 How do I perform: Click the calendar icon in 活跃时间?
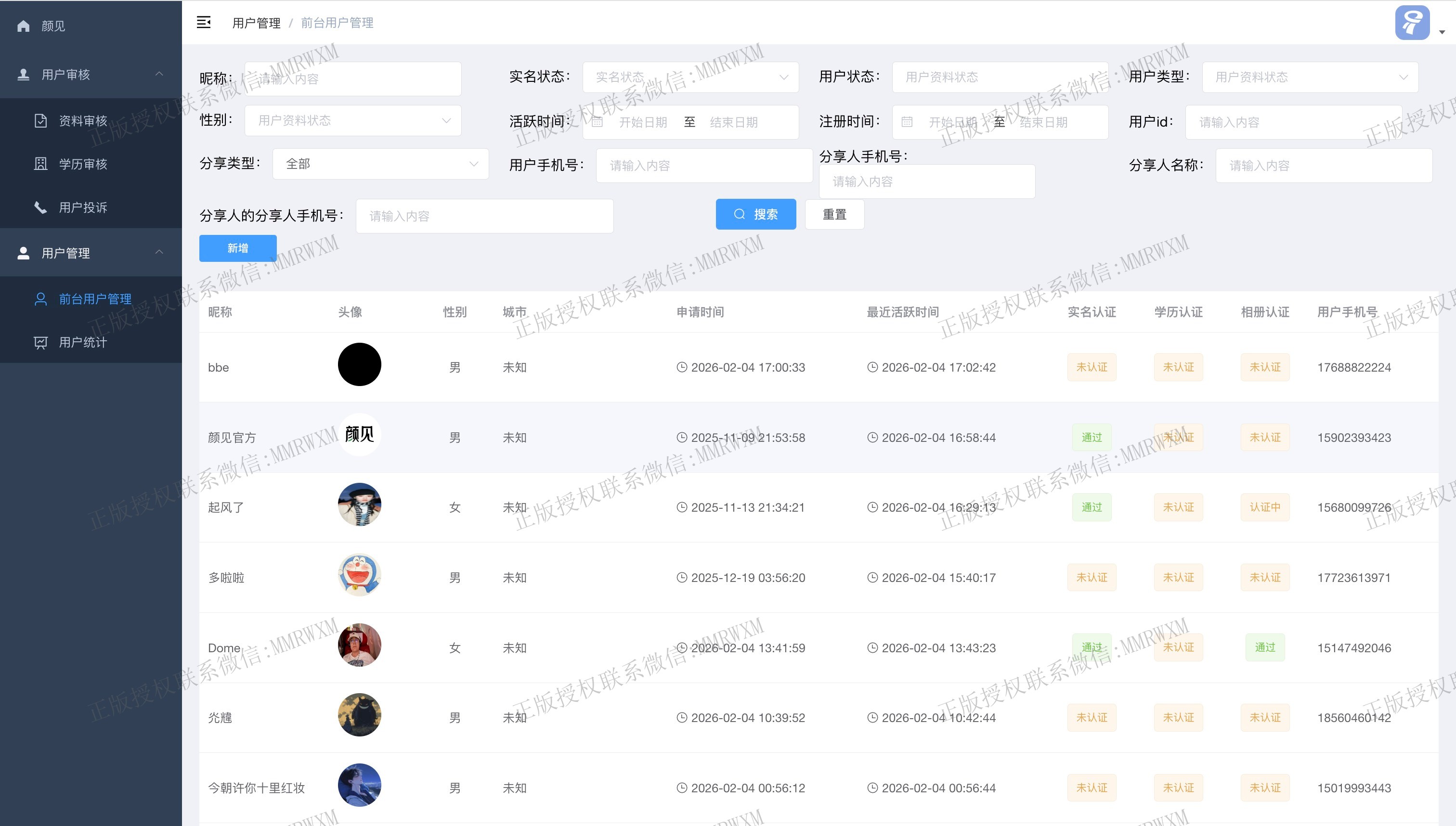tap(597, 122)
